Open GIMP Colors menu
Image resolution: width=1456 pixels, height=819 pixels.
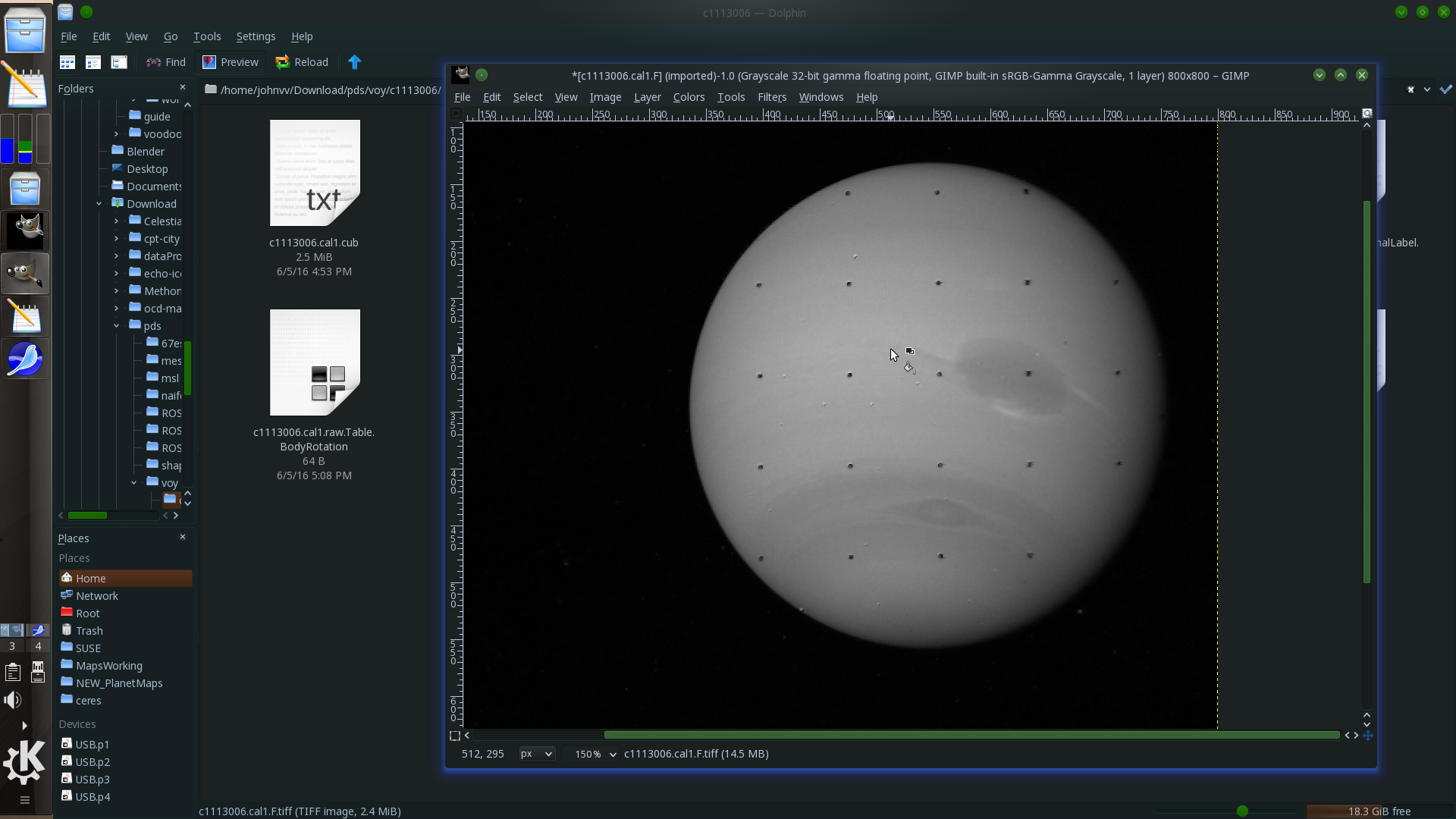pyautogui.click(x=689, y=97)
